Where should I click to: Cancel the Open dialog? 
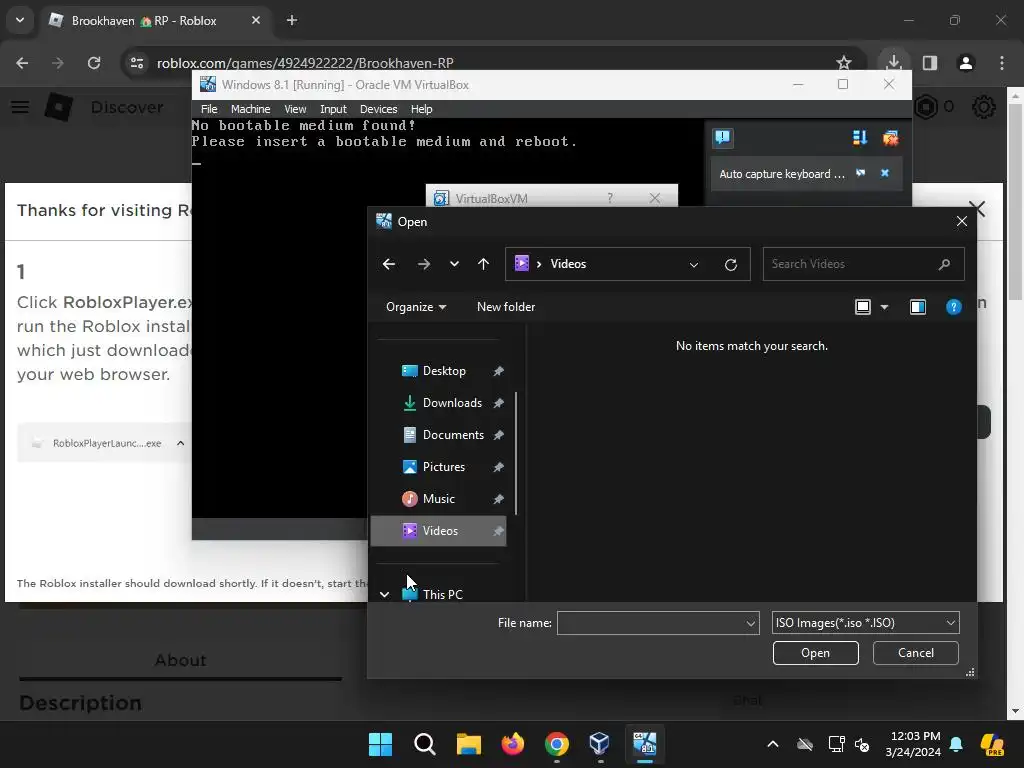coord(916,653)
